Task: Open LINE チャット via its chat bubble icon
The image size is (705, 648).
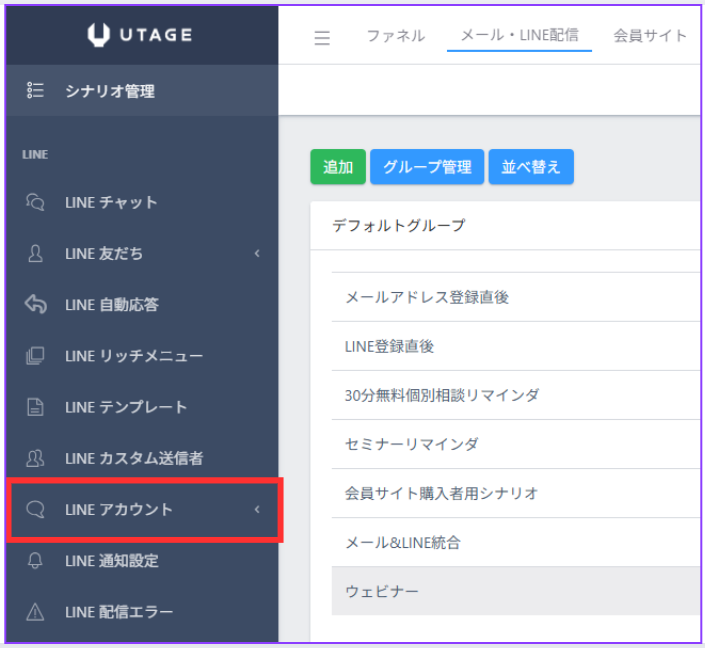Action: [x=35, y=202]
